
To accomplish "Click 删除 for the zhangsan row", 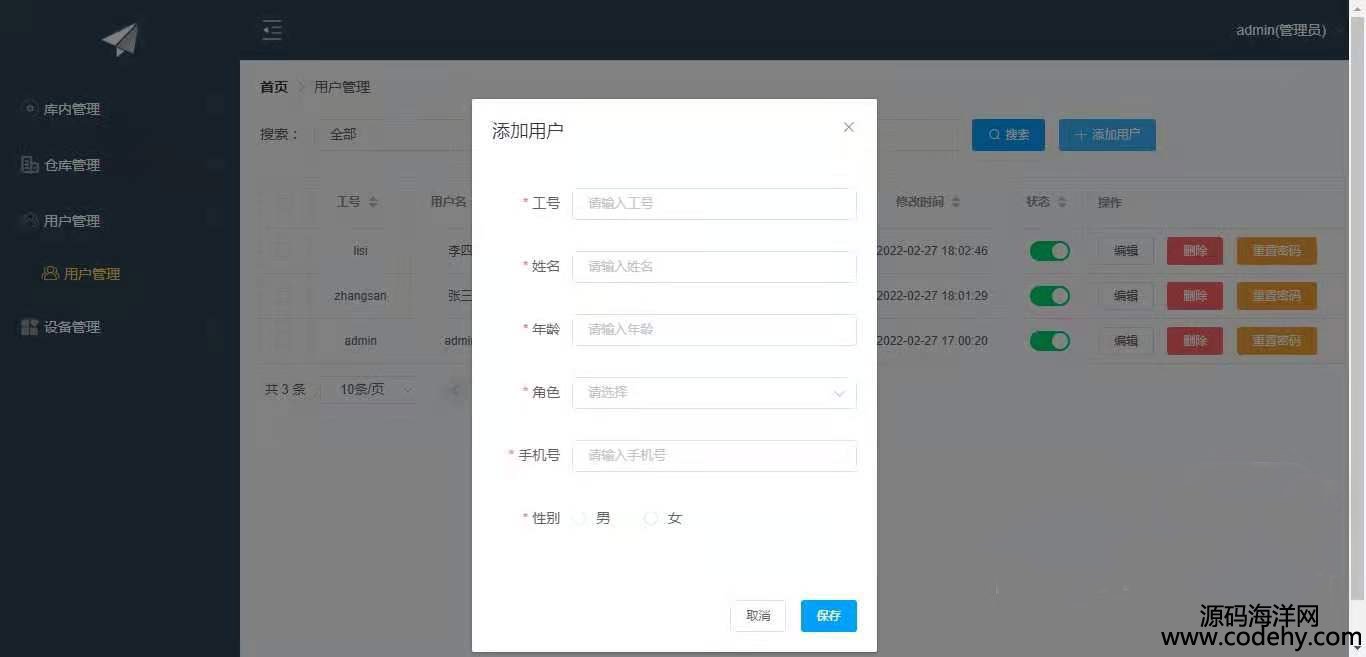I will [x=1195, y=296].
